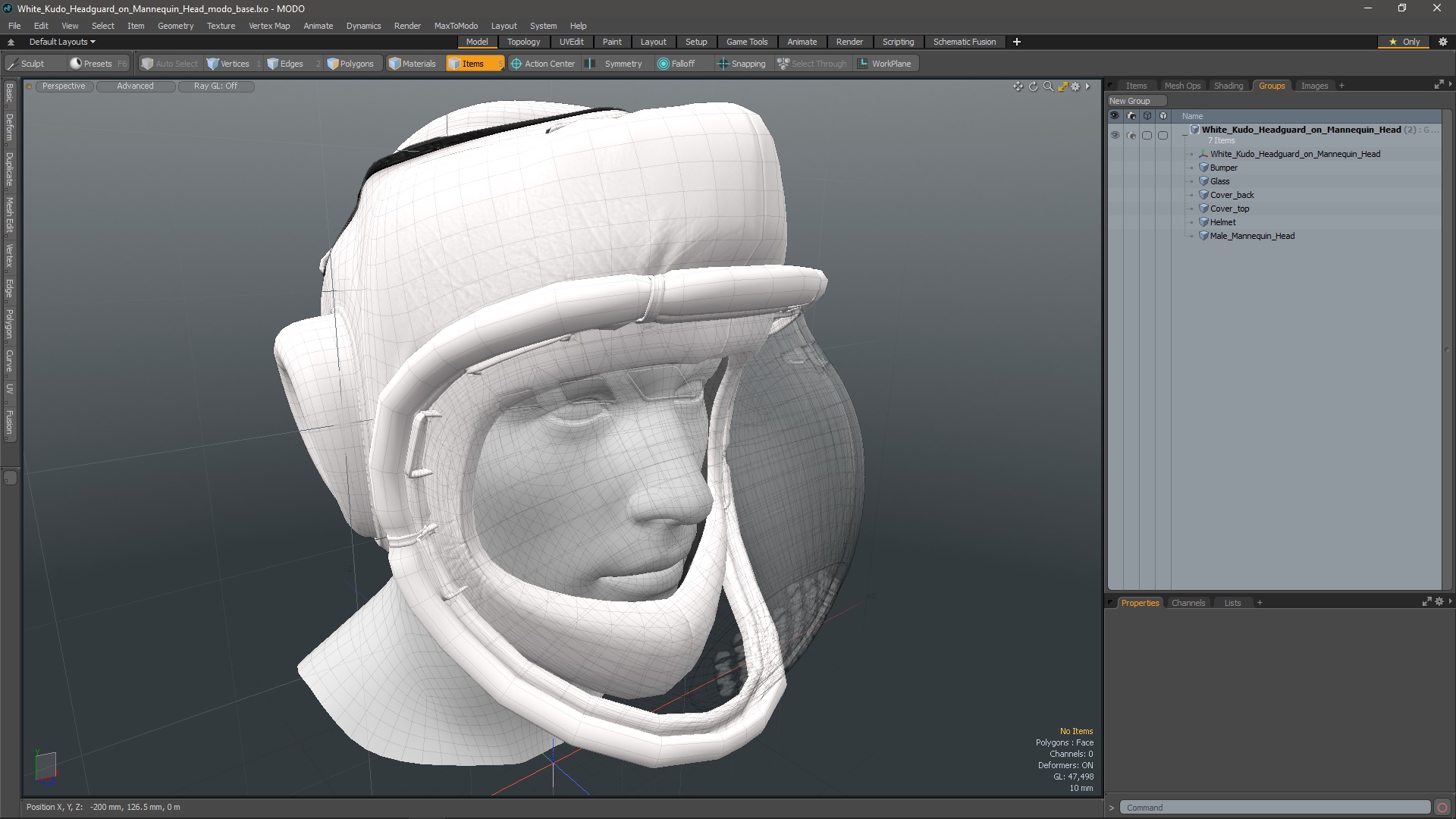Click the visibility eye column header
Viewport: 1456px width, 819px height.
coord(1115,116)
